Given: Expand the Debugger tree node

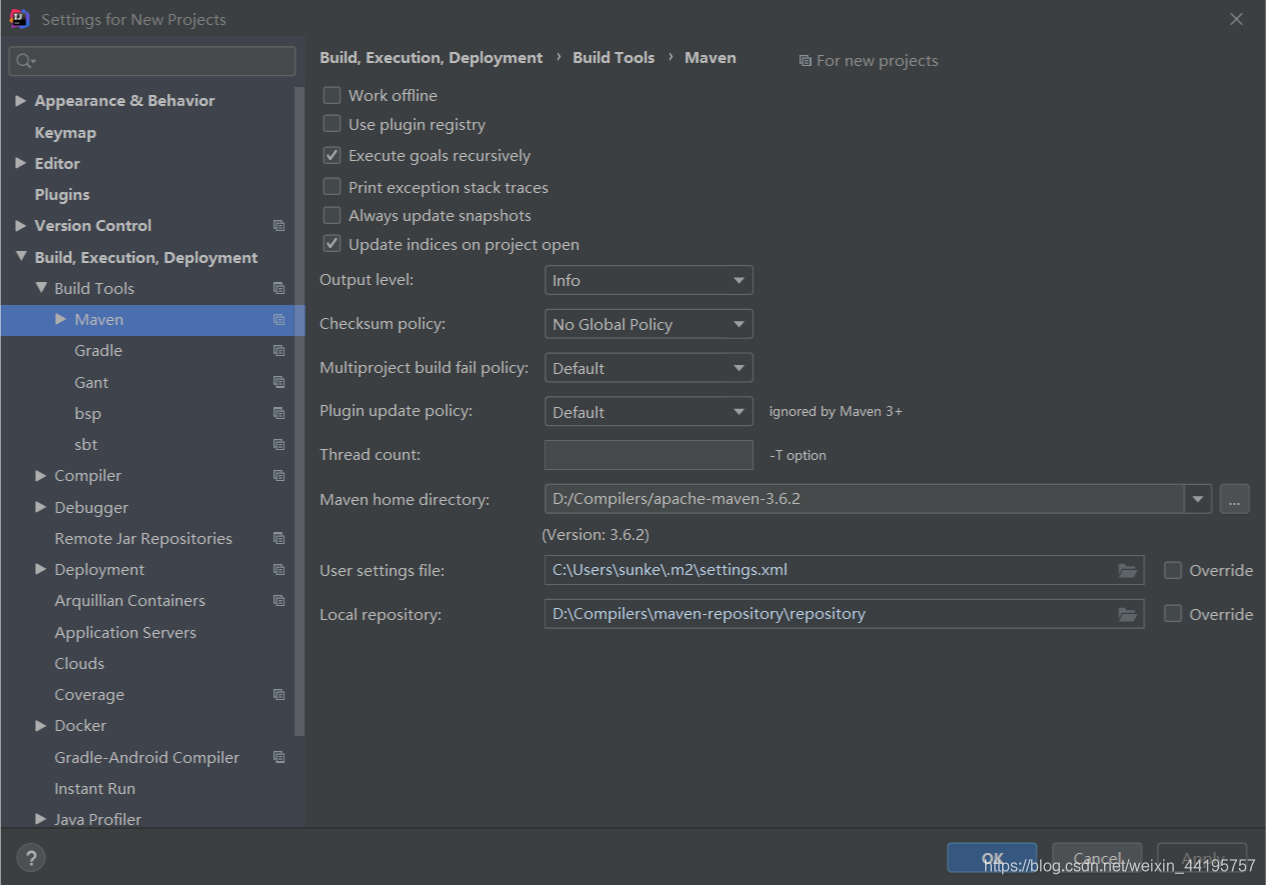Looking at the screenshot, I should click(x=41, y=507).
